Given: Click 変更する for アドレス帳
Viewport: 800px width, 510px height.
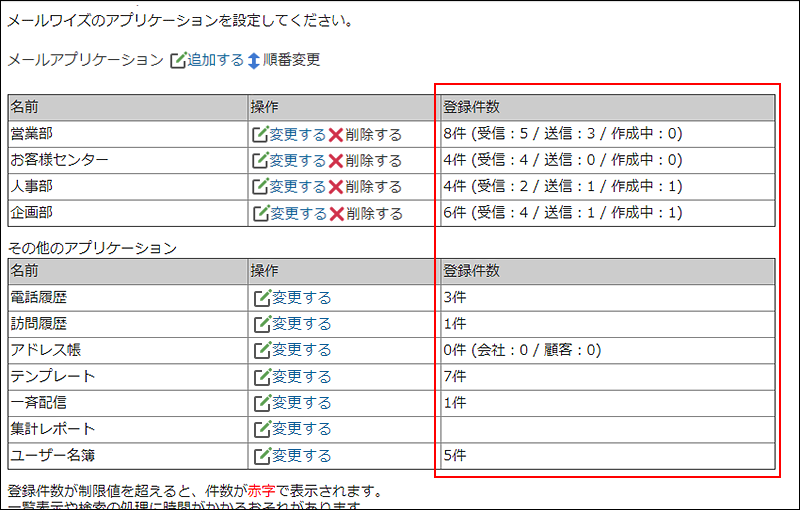Looking at the screenshot, I should (302, 350).
